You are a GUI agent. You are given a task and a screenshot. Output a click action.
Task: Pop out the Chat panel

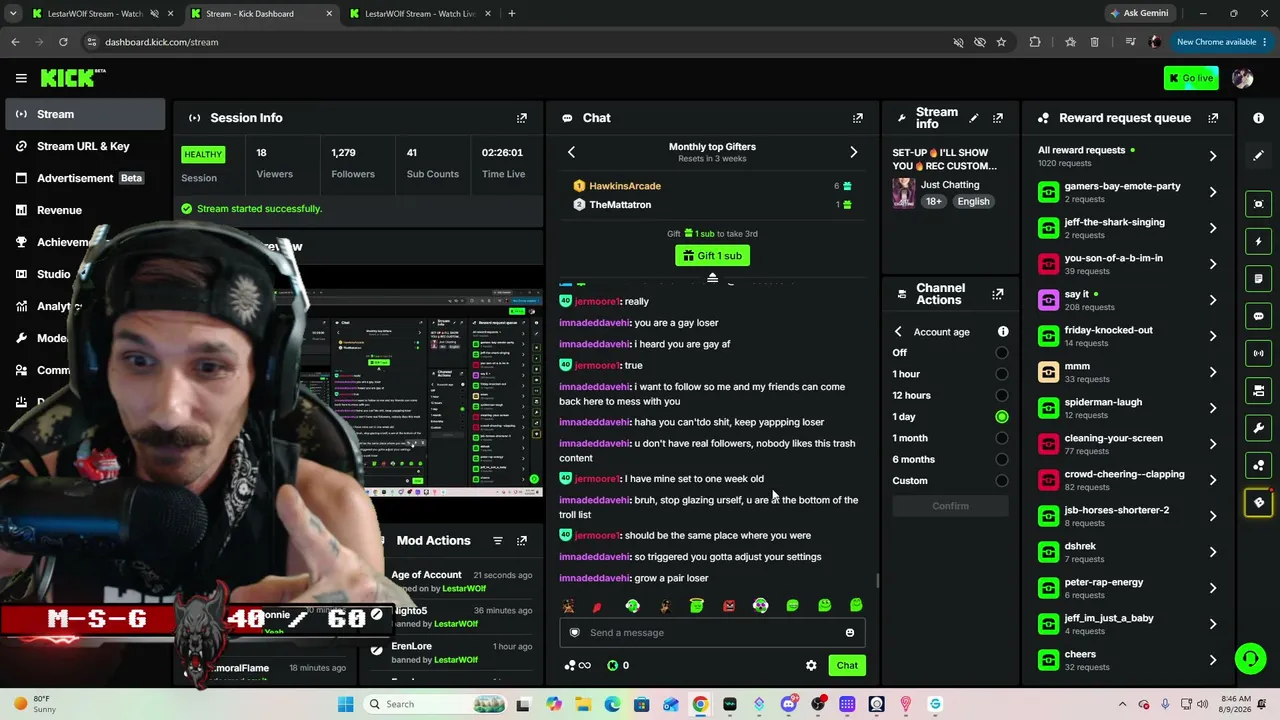(x=858, y=118)
